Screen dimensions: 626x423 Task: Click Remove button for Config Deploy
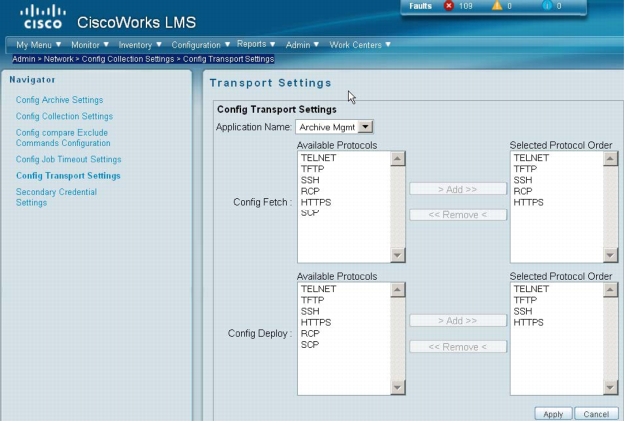(458, 347)
